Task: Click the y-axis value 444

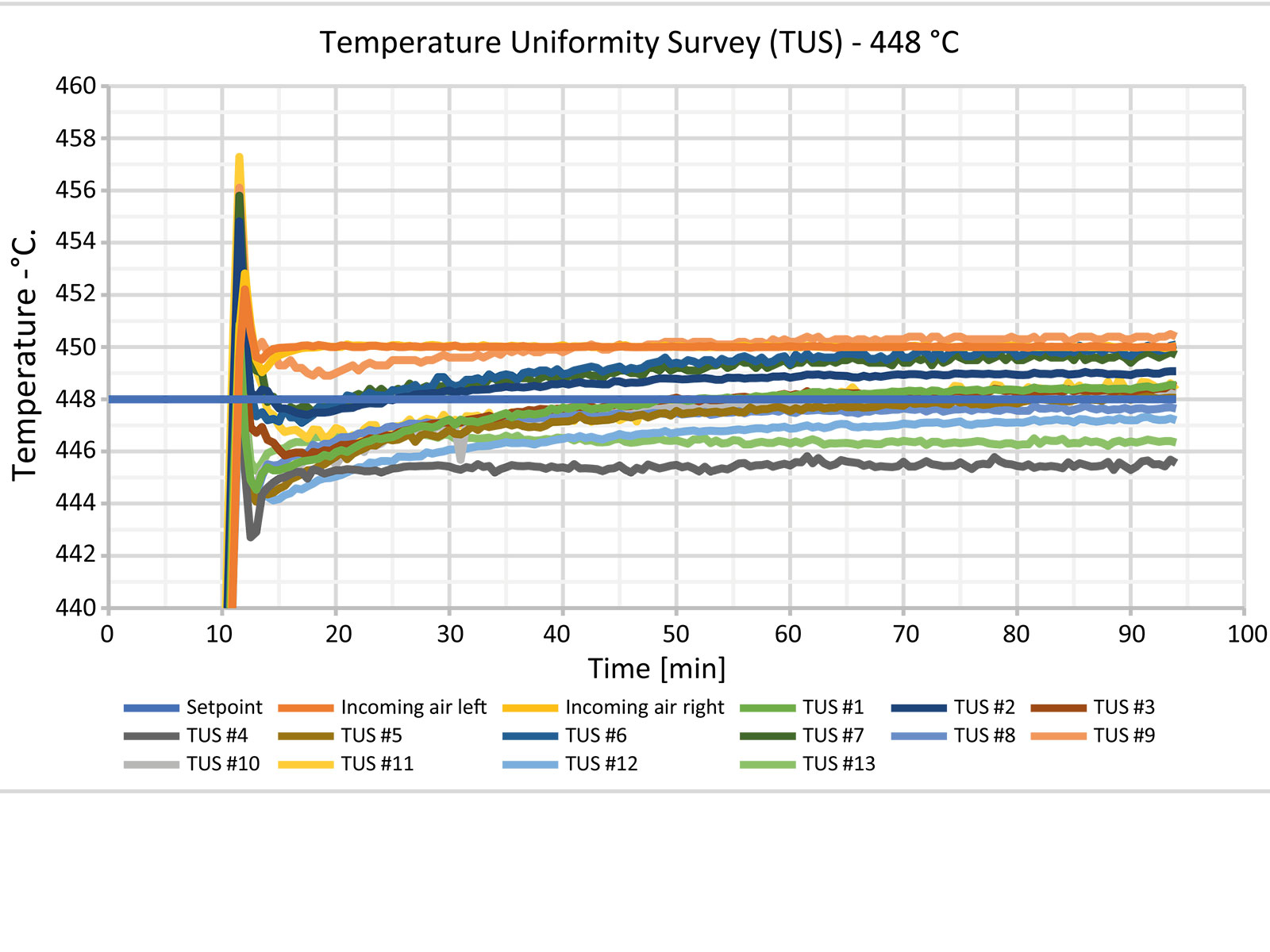Action: click(x=75, y=502)
